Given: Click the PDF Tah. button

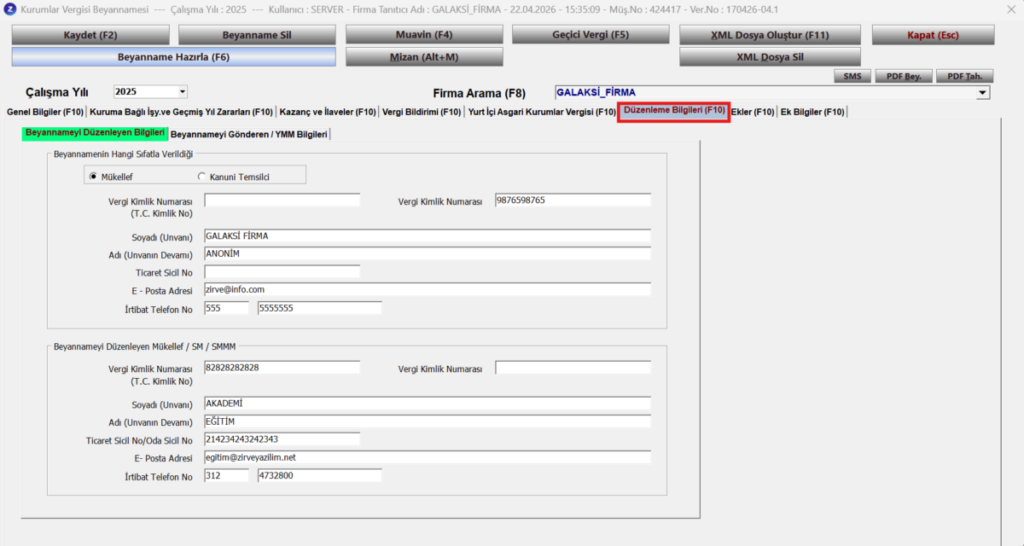Looking at the screenshot, I should point(965,76).
